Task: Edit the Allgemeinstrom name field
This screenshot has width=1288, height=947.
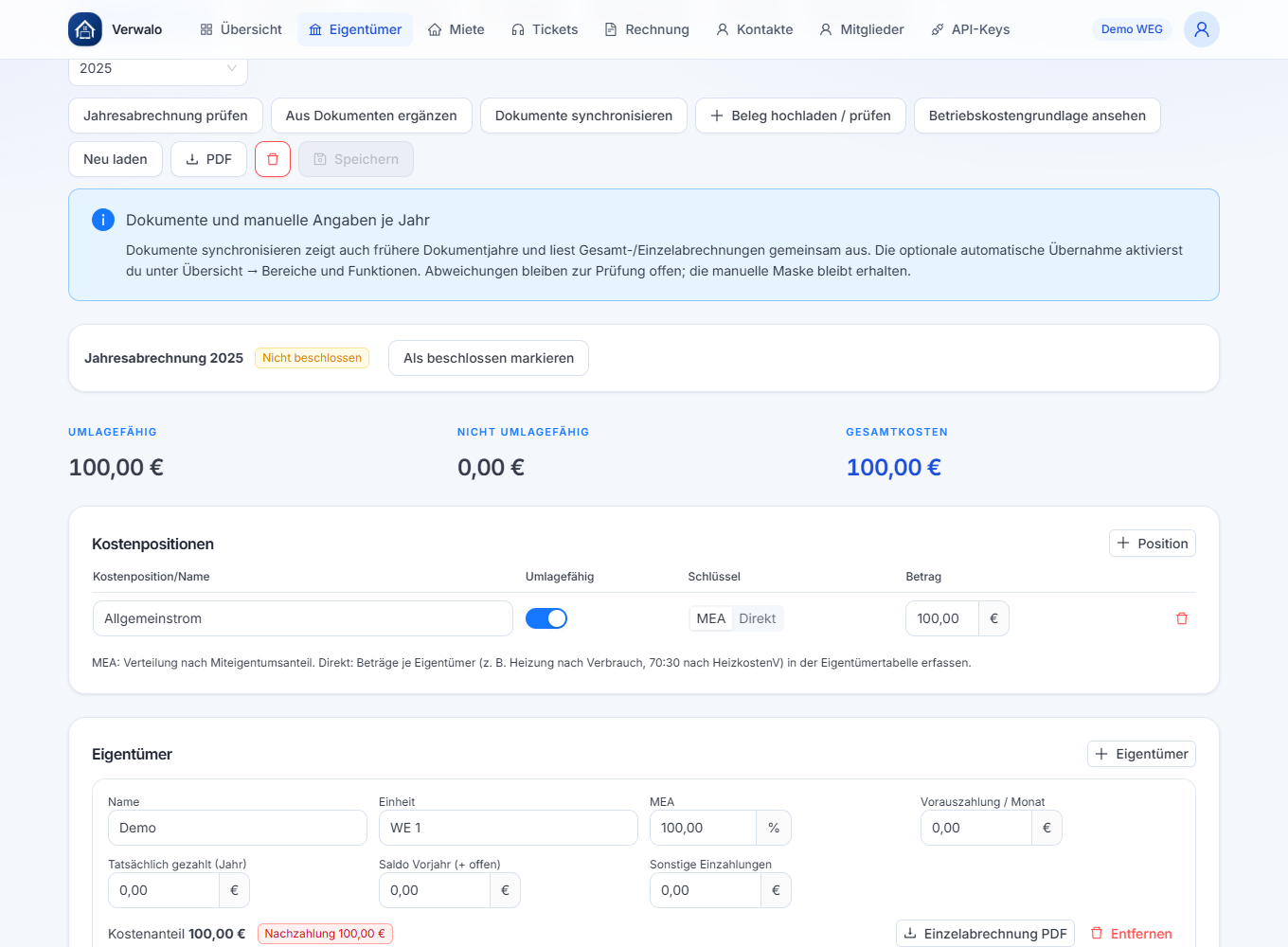Action: (x=303, y=618)
